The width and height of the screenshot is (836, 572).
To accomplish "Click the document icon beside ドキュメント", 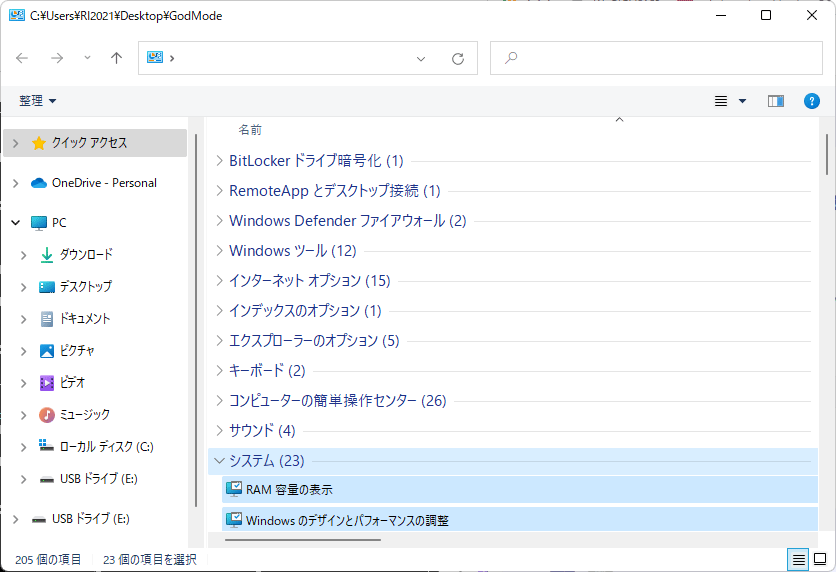I will point(47,319).
